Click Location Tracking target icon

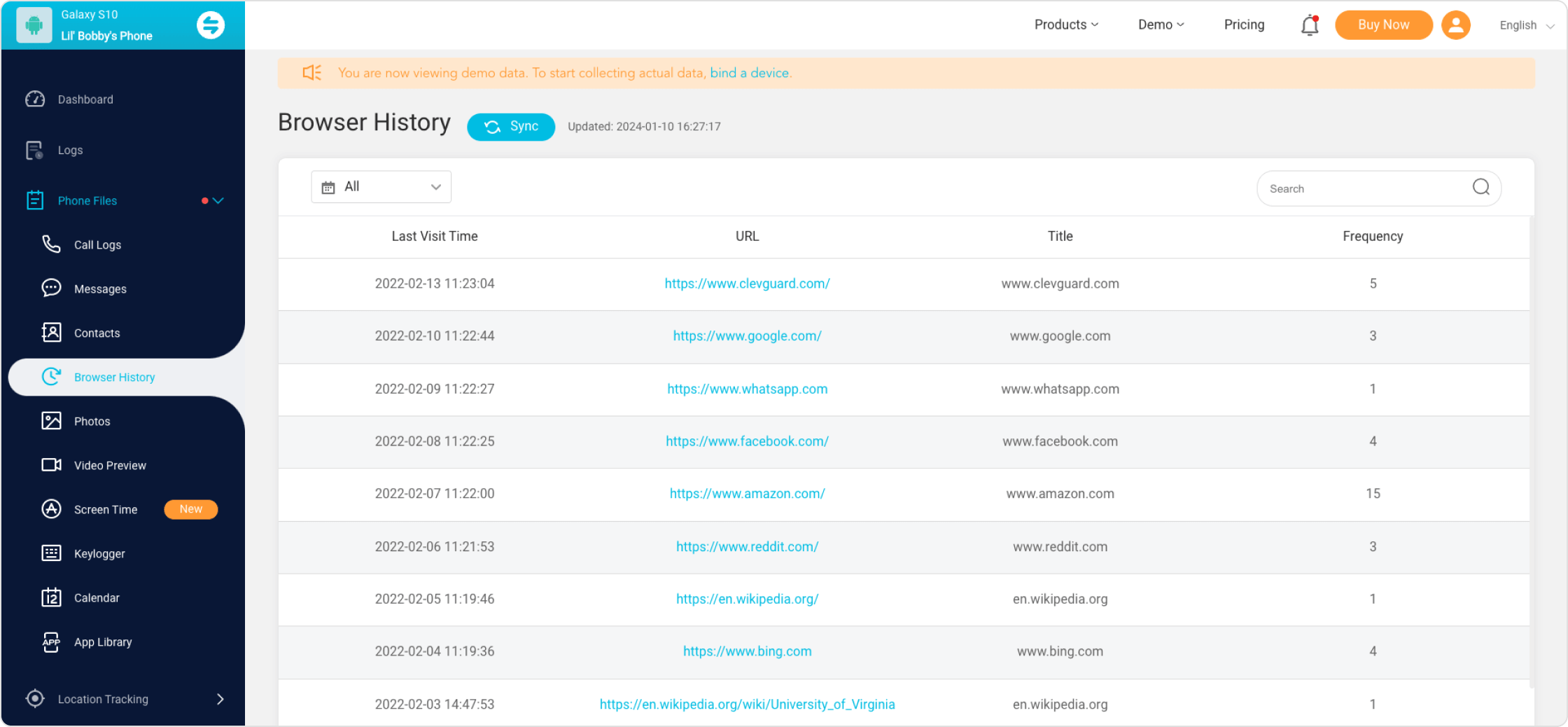coord(35,698)
